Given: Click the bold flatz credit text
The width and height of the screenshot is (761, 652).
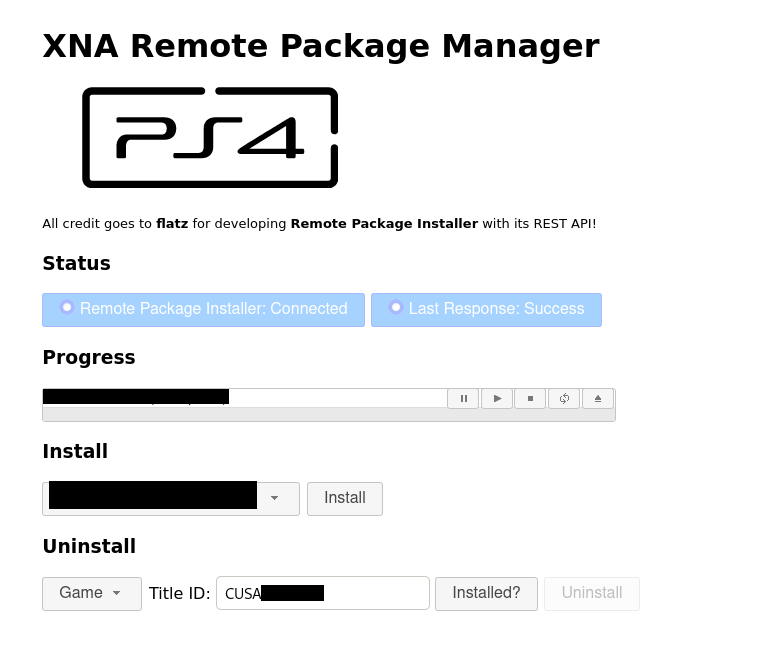Looking at the screenshot, I should tap(172, 224).
